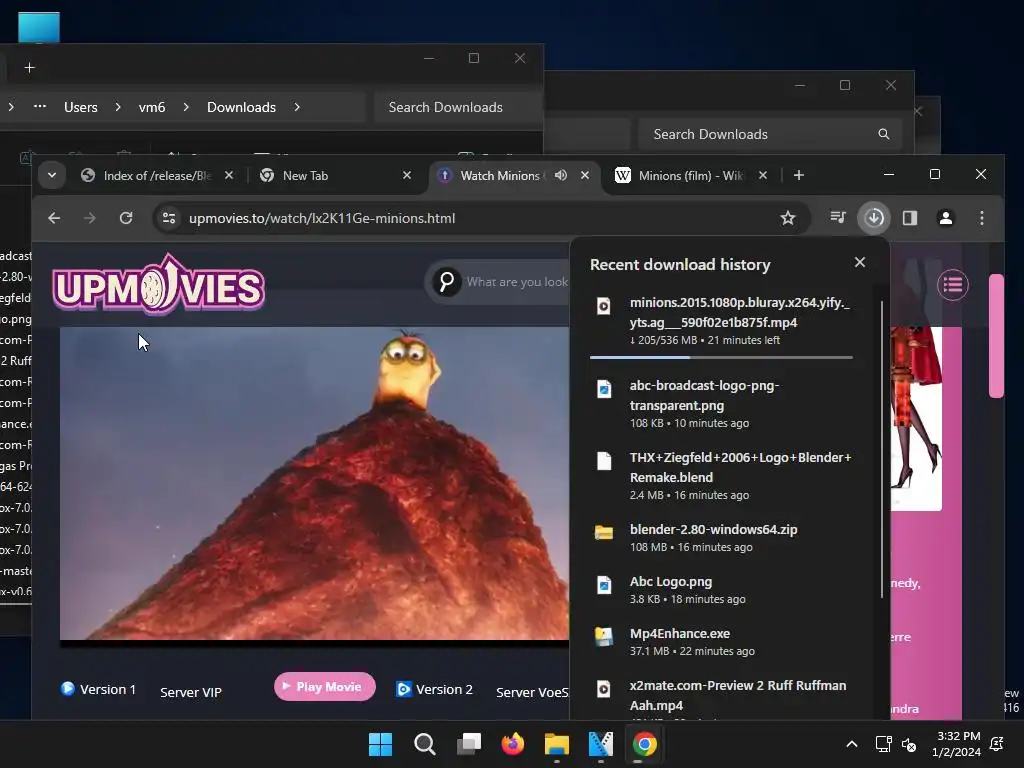This screenshot has height=768, width=1024.
Task: Open Chrome side panel
Action: (910, 217)
